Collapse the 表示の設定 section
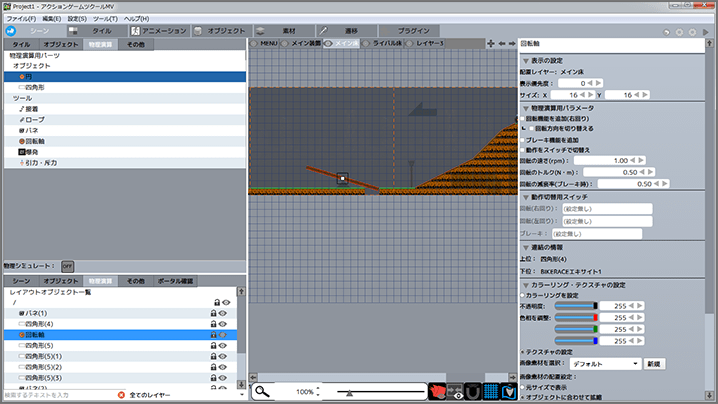 click(523, 62)
